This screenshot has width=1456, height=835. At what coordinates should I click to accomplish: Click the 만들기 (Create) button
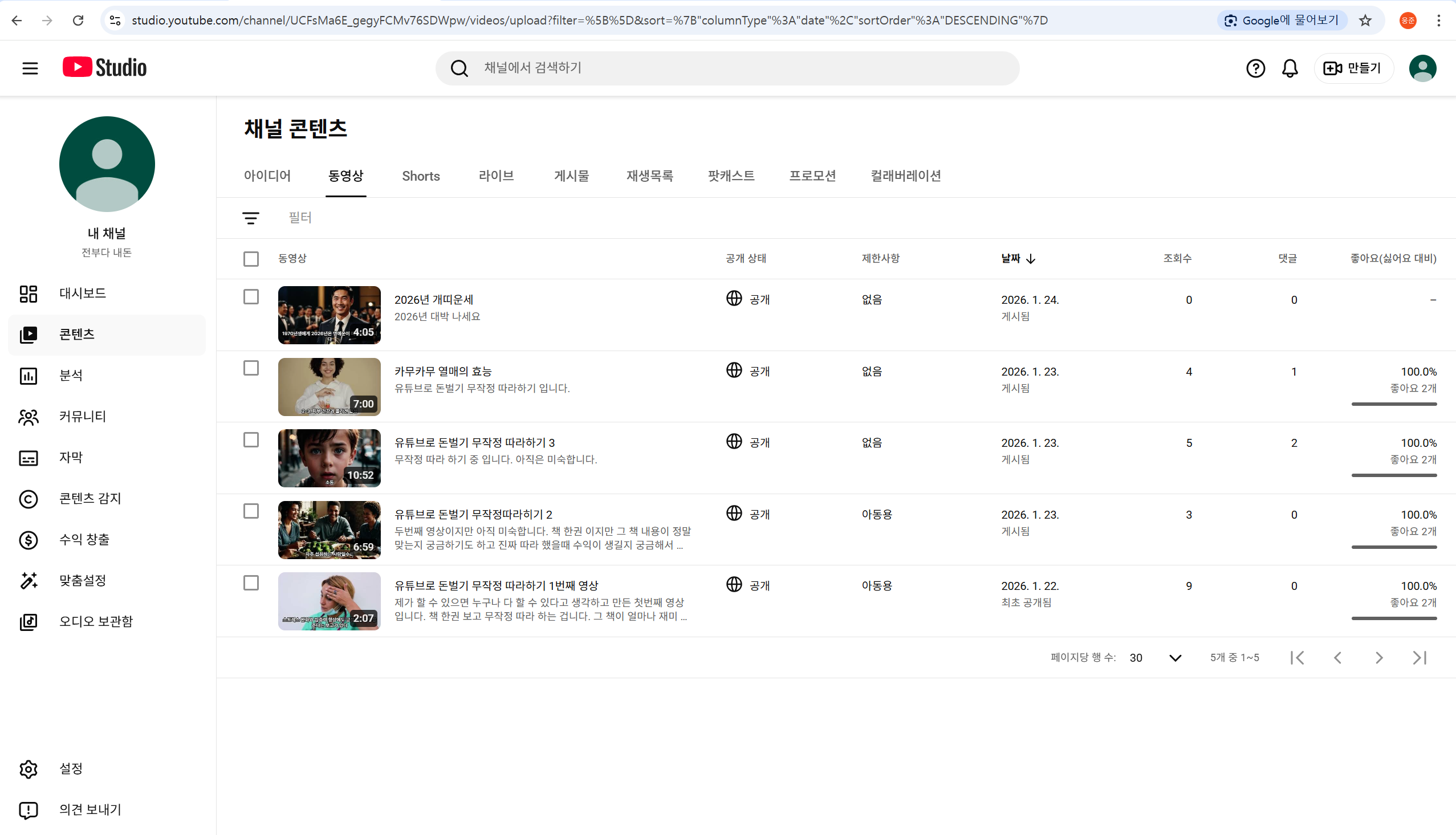(x=1352, y=68)
